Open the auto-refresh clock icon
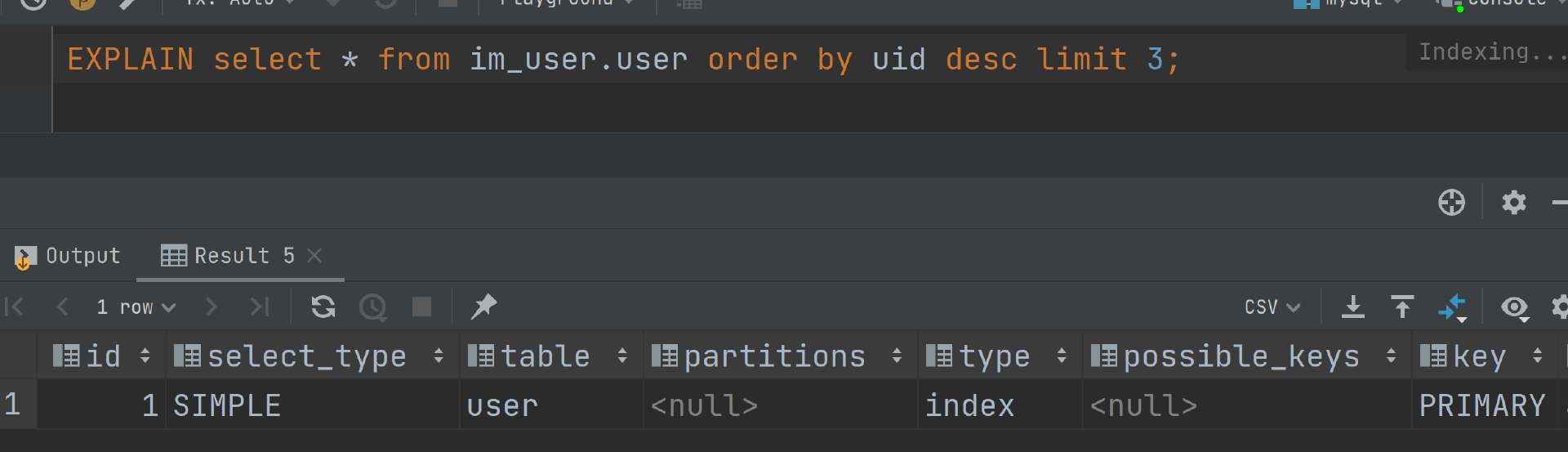Screen dimensions: 1568x452 click(373, 307)
